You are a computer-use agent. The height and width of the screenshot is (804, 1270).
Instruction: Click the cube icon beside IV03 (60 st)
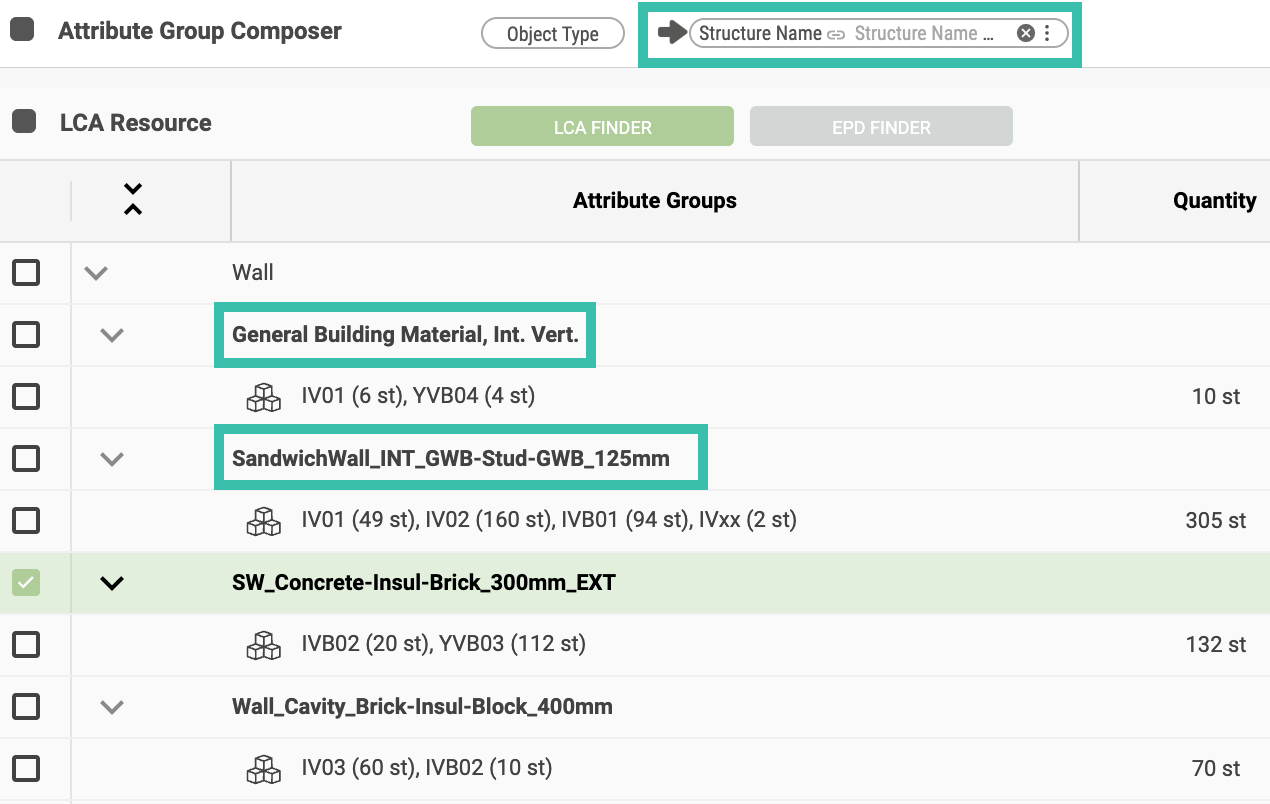[264, 769]
